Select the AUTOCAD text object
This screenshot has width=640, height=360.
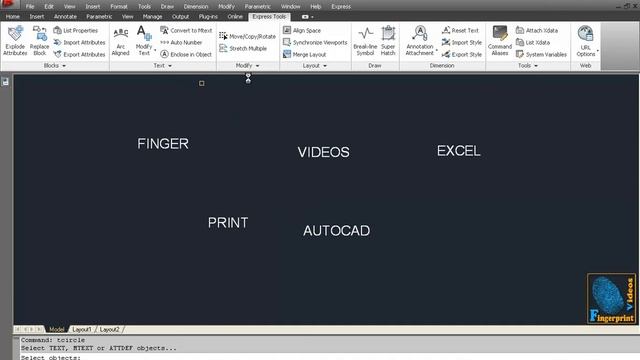click(x=337, y=231)
